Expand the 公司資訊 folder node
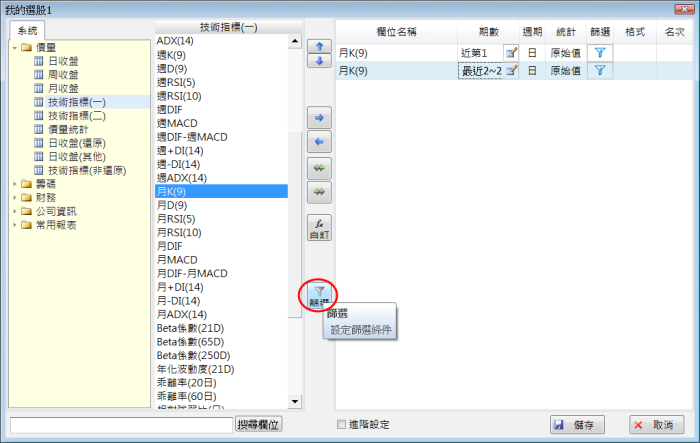Image resolution: width=700 pixels, height=443 pixels. (x=15, y=211)
